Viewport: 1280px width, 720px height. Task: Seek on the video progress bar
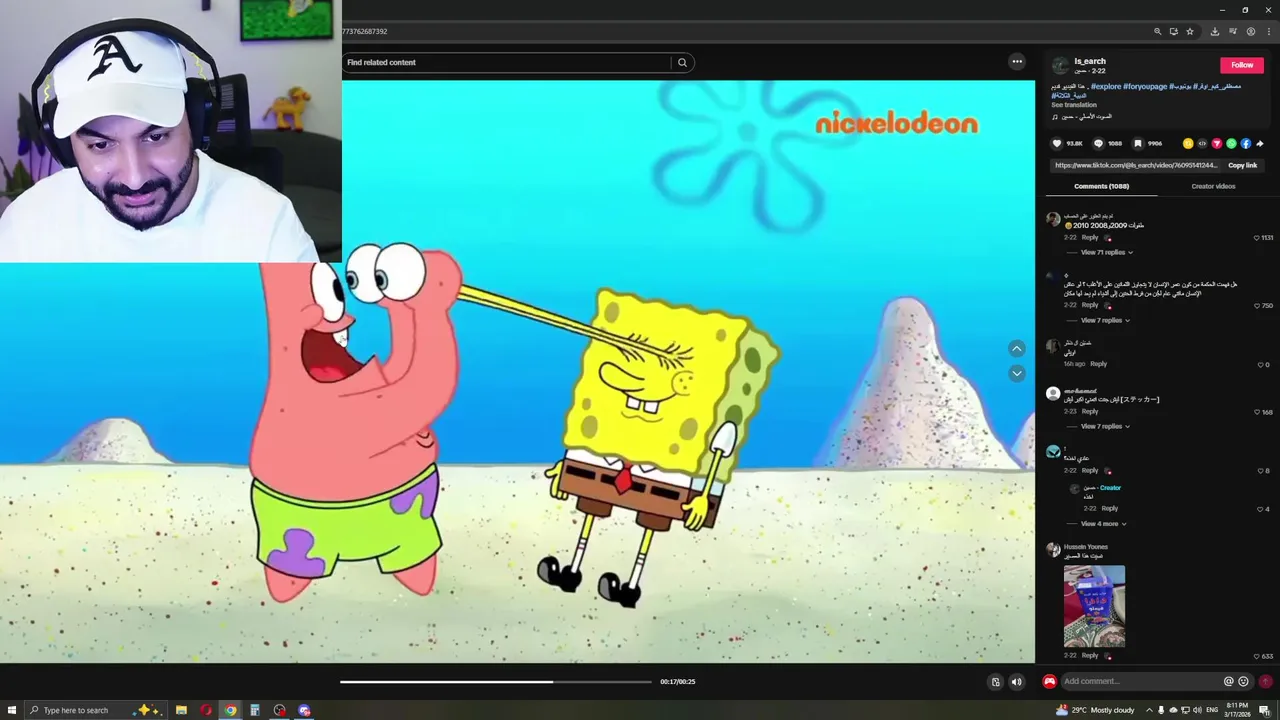tap(495, 682)
